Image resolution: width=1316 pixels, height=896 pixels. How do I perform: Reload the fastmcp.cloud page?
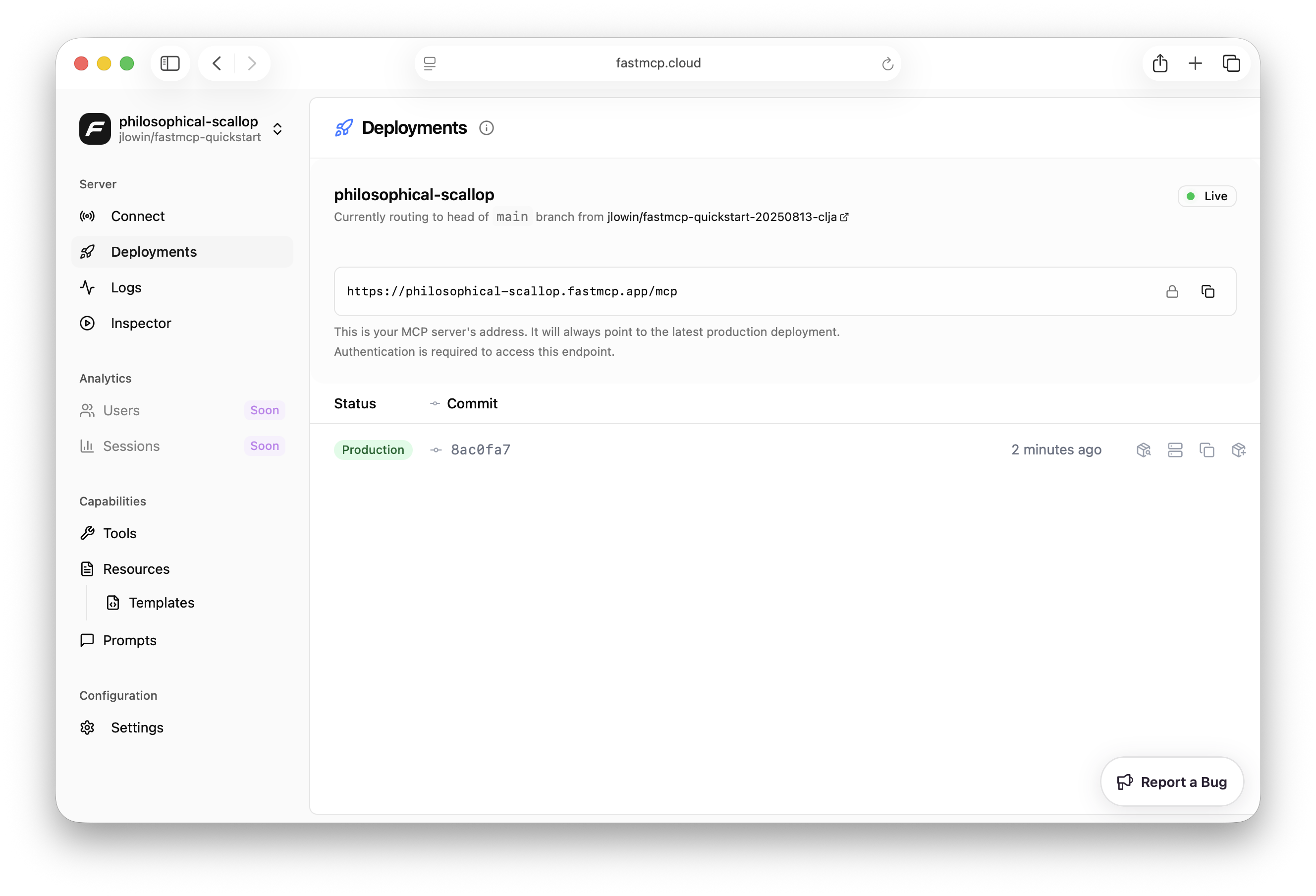click(887, 63)
